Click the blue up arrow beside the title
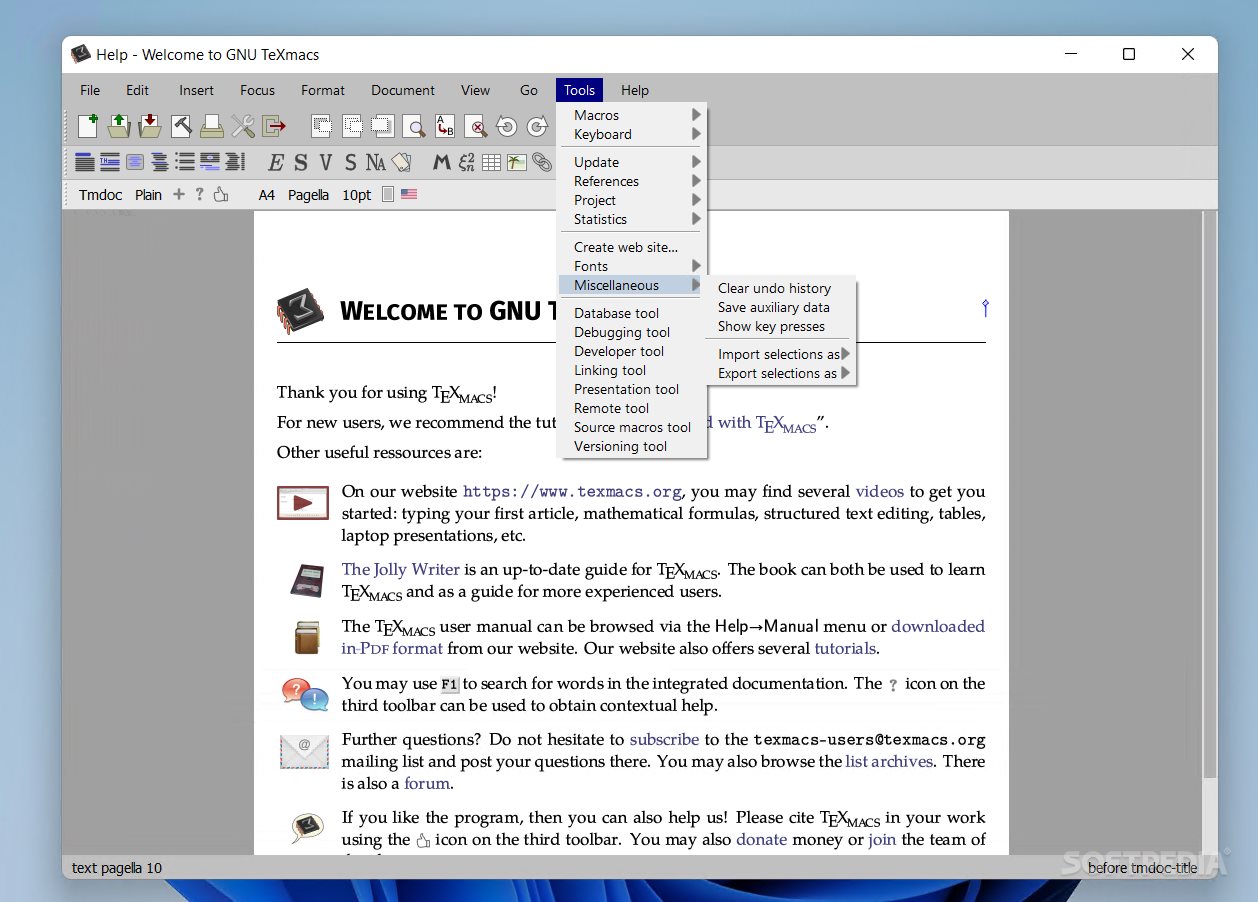The width and height of the screenshot is (1258, 902). 985,308
